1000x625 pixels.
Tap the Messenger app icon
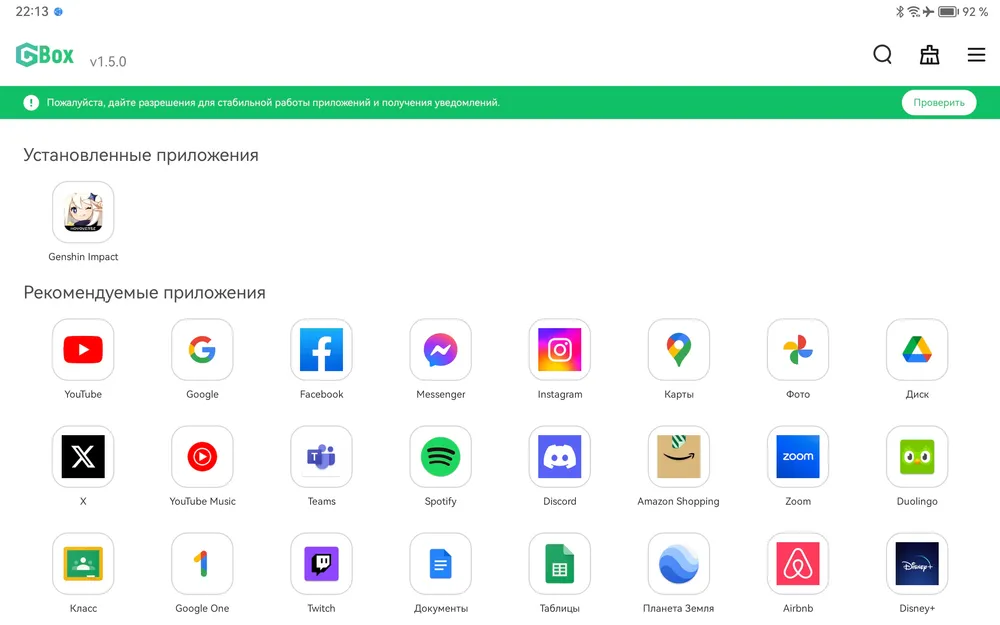pos(441,350)
